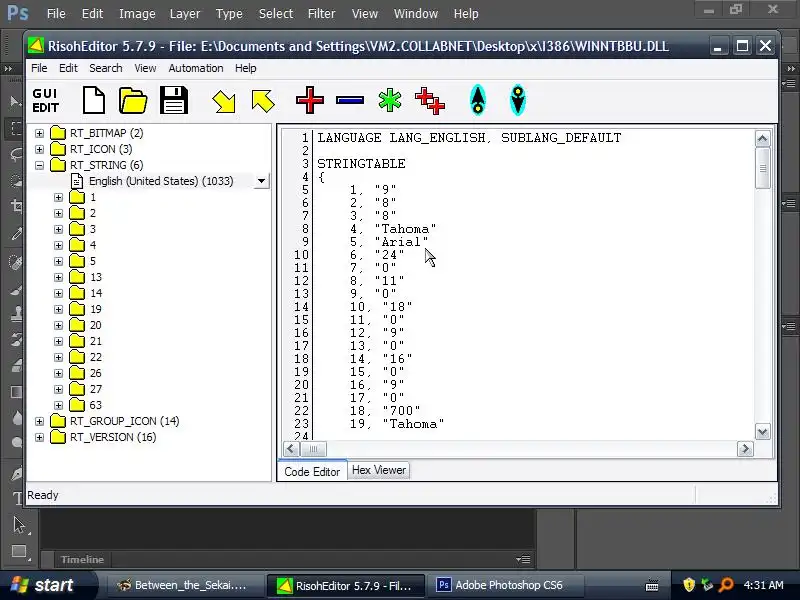Add resource with the red plus icon

pos(310,100)
